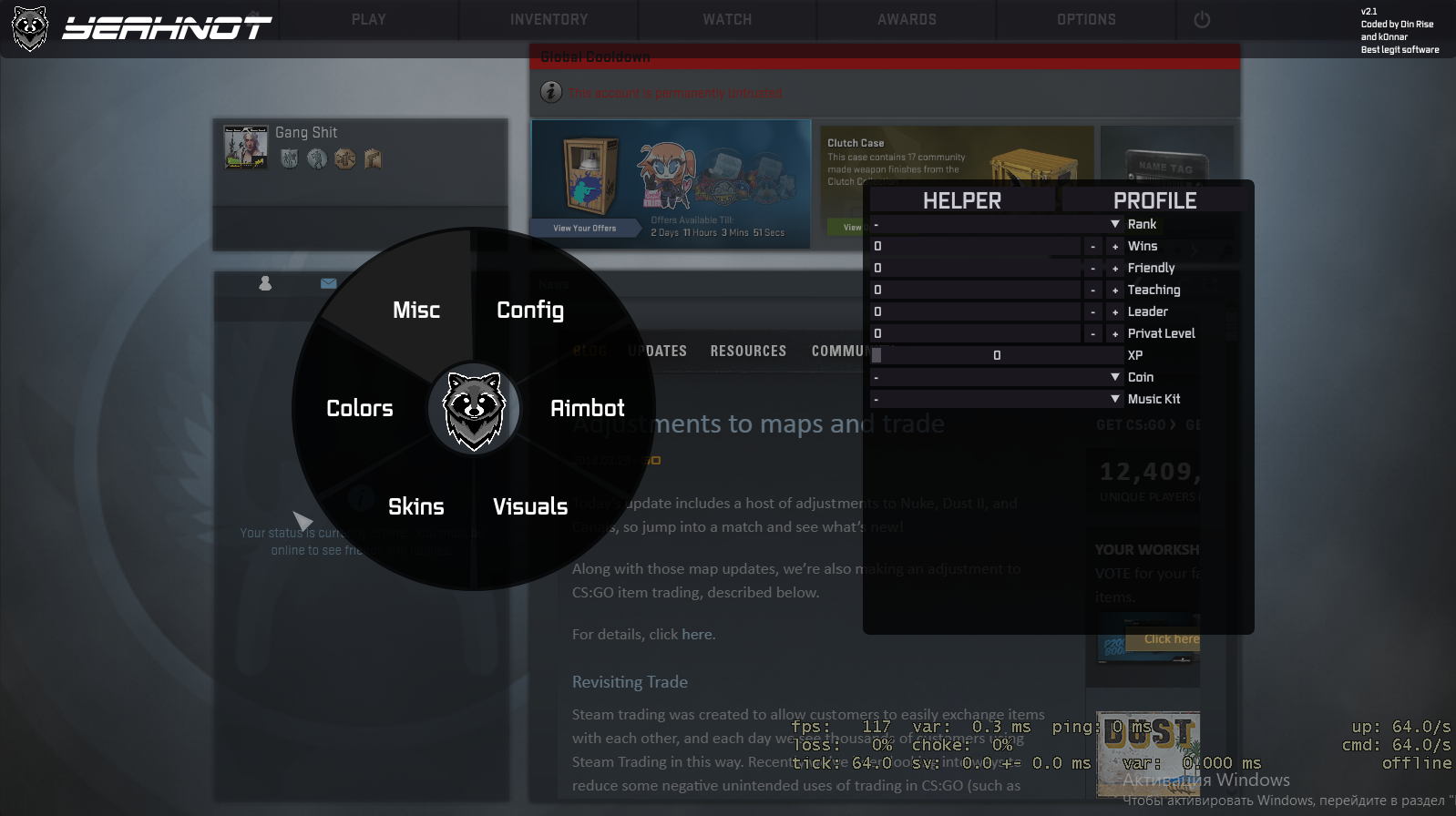The width and height of the screenshot is (1456, 816).
Task: Click the Friendly number input field
Action: [975, 268]
